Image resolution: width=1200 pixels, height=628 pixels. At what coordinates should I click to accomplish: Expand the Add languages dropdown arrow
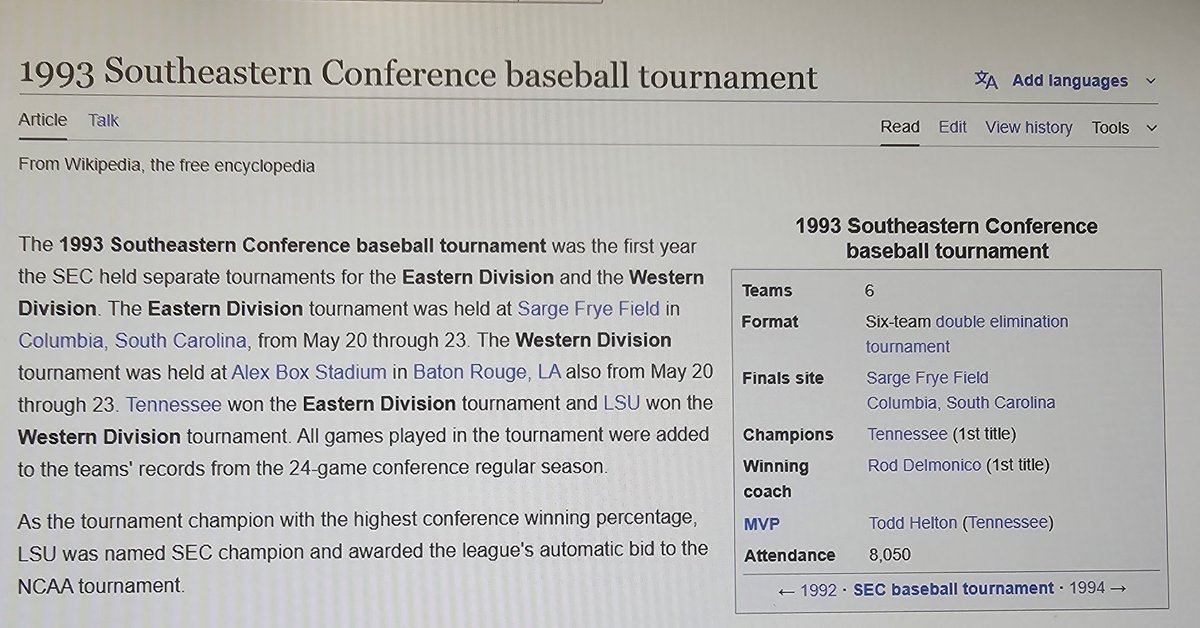pyautogui.click(x=1151, y=82)
